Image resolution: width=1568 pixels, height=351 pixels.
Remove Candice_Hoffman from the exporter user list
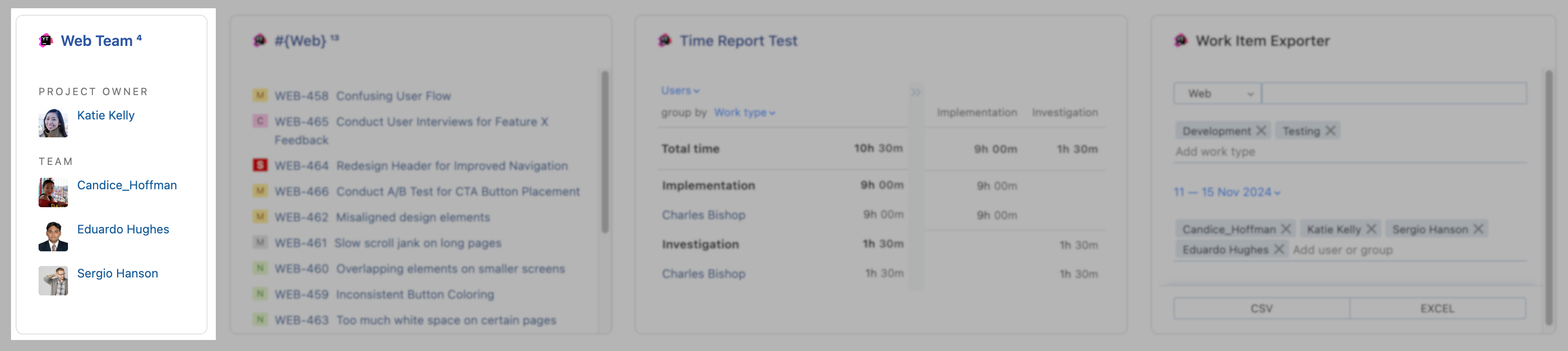coord(1286,228)
